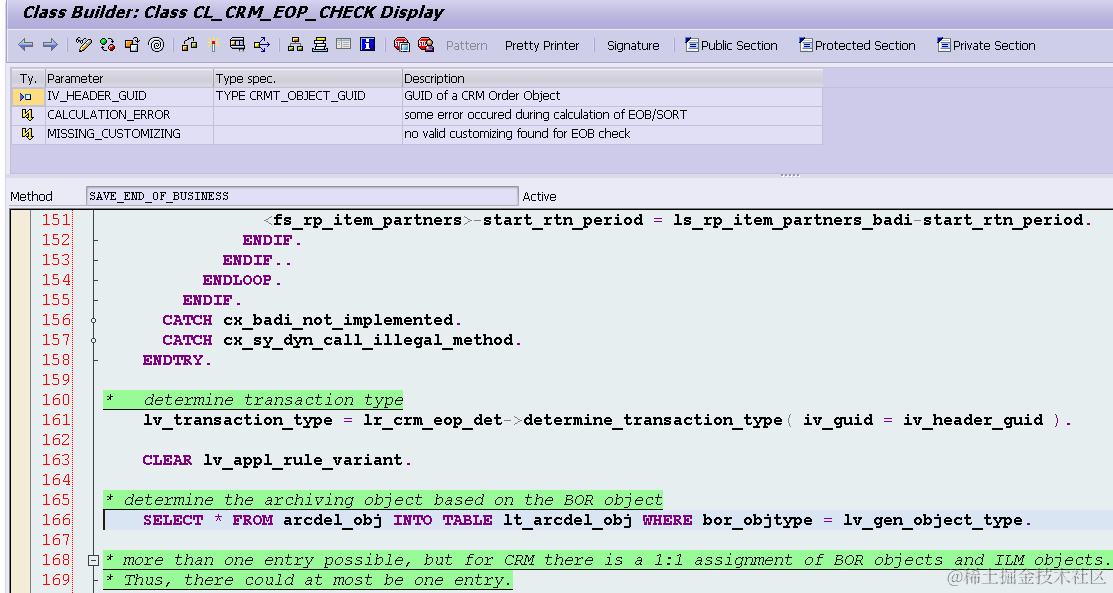Click importing parameter icon for IV_HEADER_GUID
1113x593 pixels.
click(x=27, y=96)
